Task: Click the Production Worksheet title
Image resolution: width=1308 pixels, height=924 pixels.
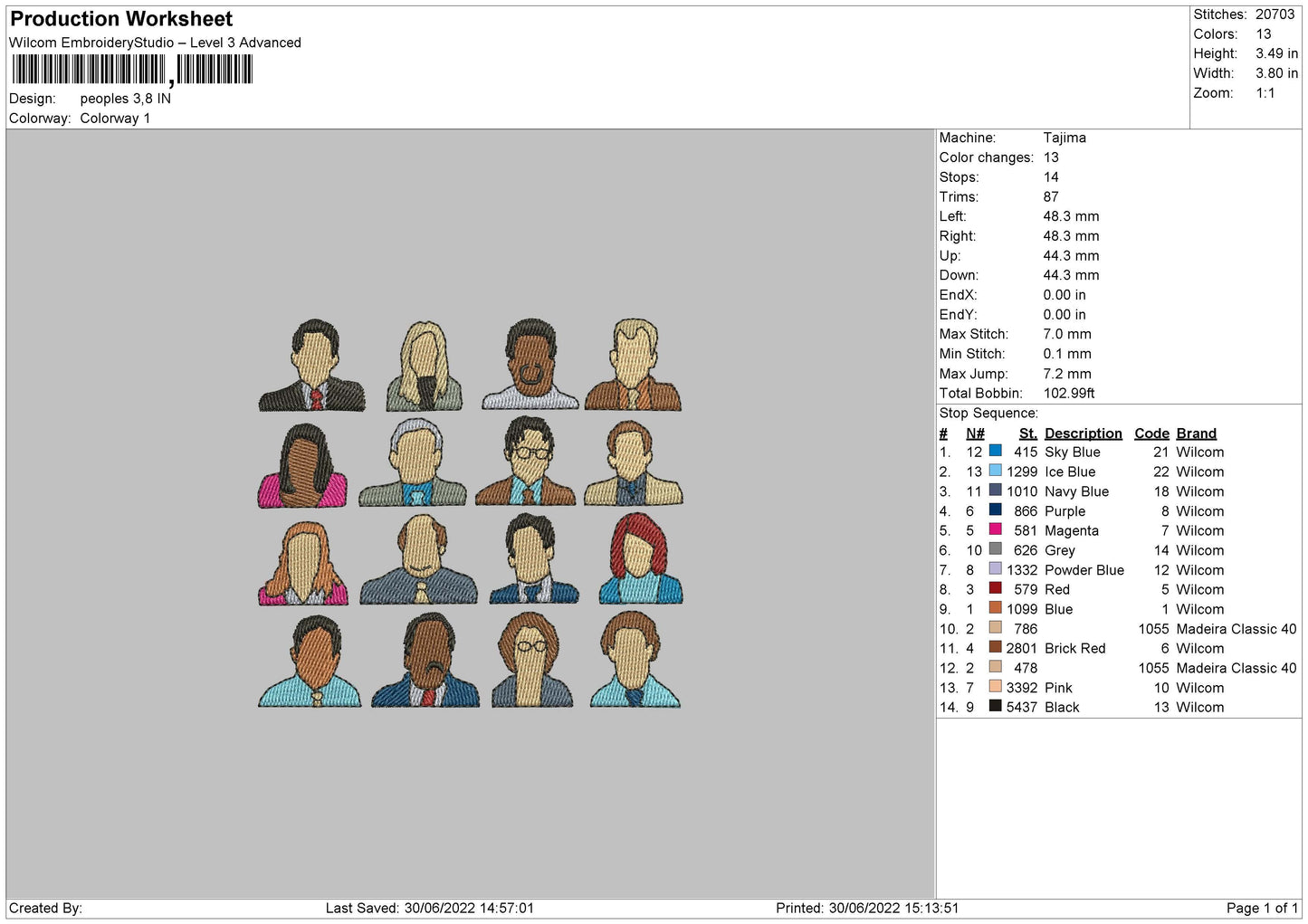Action: click(121, 19)
